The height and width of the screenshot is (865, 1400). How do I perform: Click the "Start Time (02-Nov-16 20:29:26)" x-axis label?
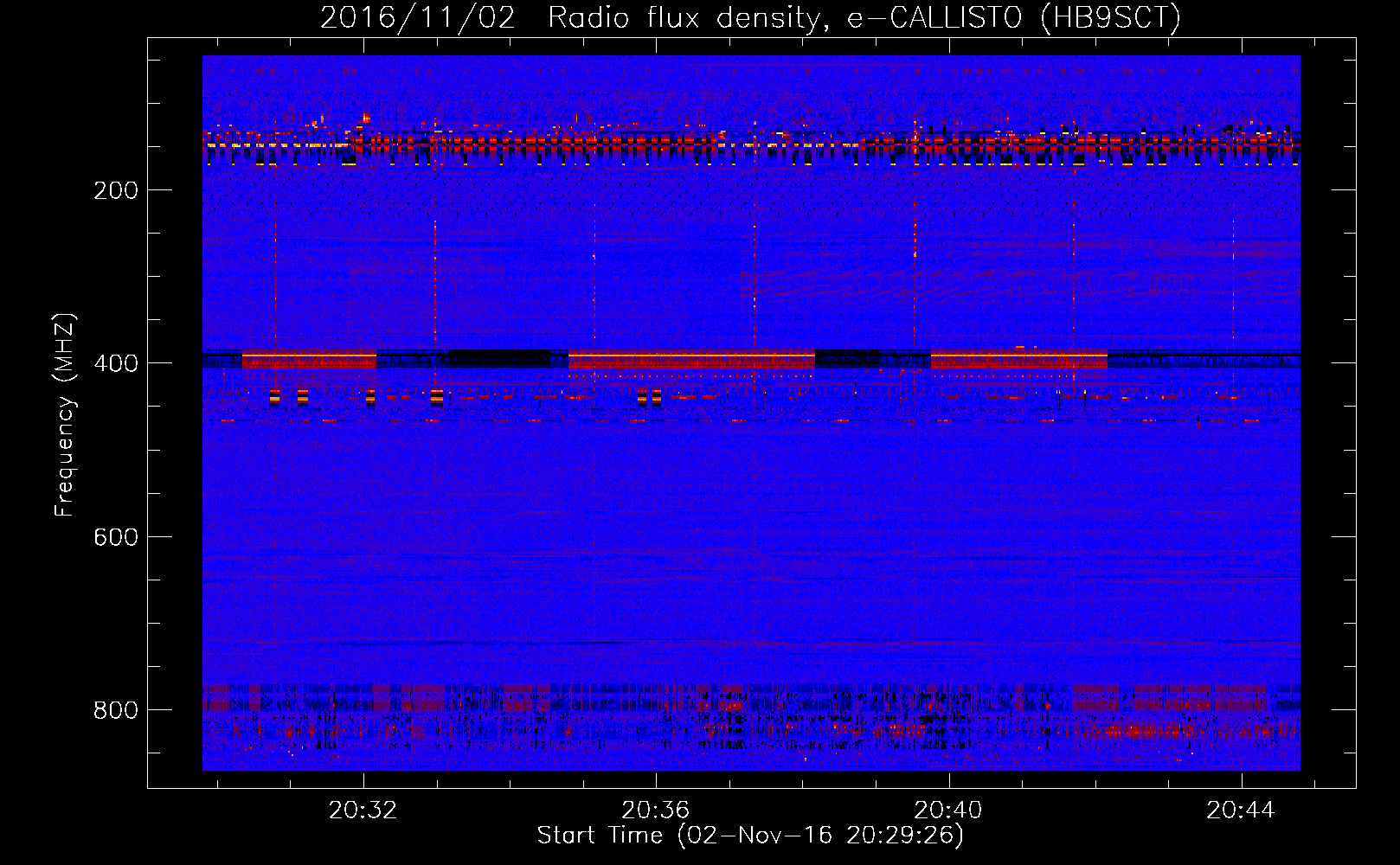[750, 835]
